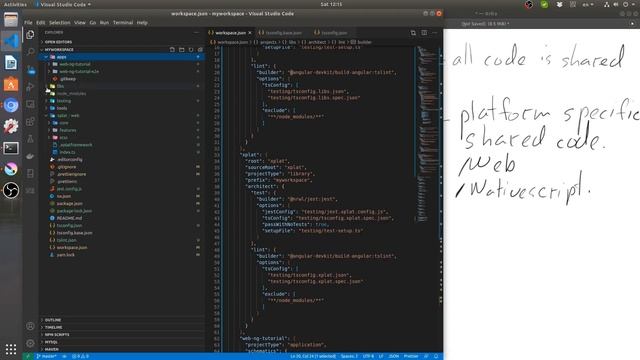Expand the TIMELINE panel
Image resolution: width=640 pixels, height=360 pixels.
point(122,327)
